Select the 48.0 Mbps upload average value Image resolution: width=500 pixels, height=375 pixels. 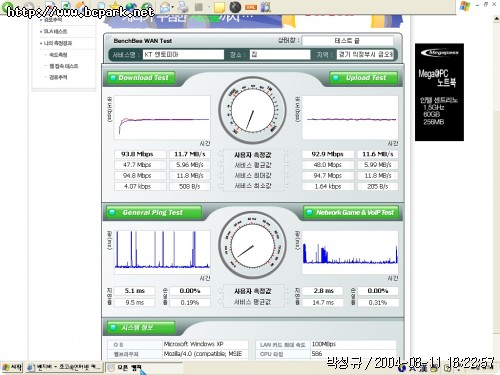click(x=328, y=165)
